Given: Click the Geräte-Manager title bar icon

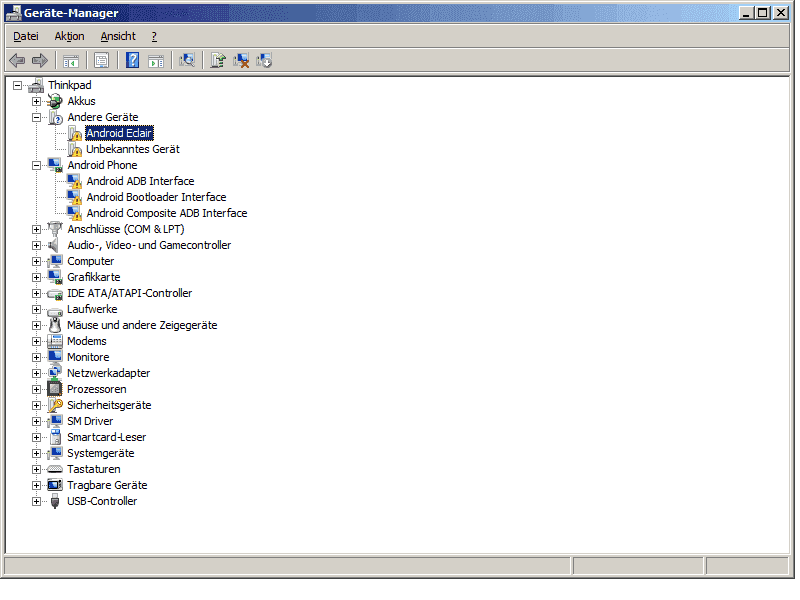Looking at the screenshot, I should [x=13, y=13].
